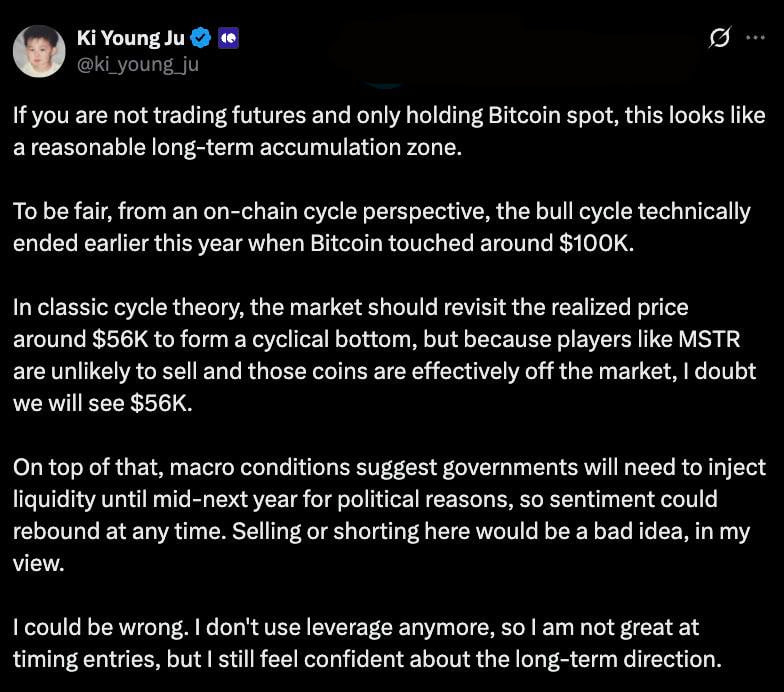Viewport: 784px width, 692px height.
Task: Click the paragraph about macro conditions
Action: 390,515
